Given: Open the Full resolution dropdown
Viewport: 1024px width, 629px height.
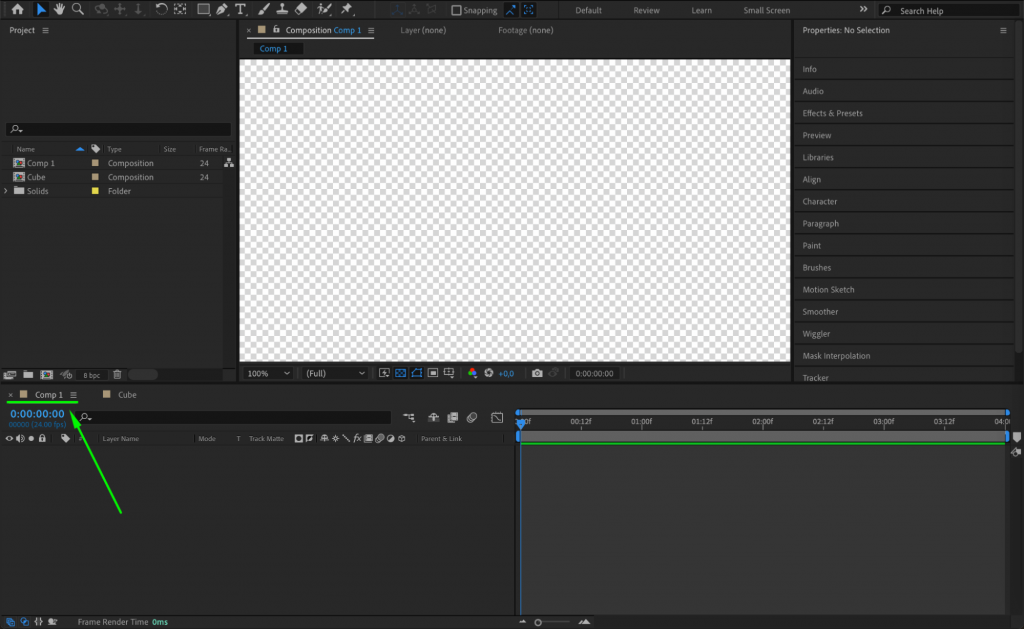Looking at the screenshot, I should pos(335,372).
